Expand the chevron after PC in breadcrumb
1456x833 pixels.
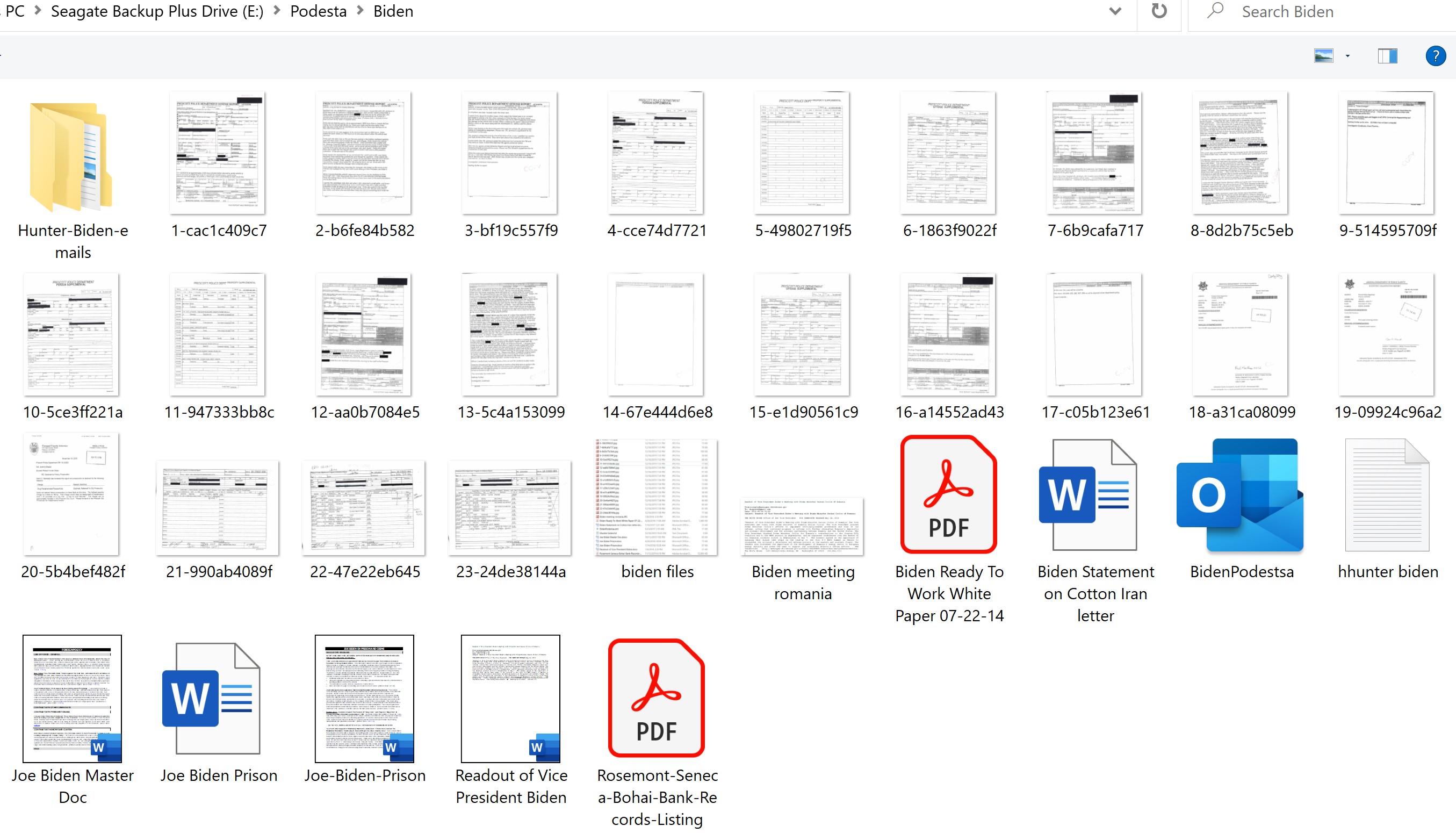(x=38, y=11)
